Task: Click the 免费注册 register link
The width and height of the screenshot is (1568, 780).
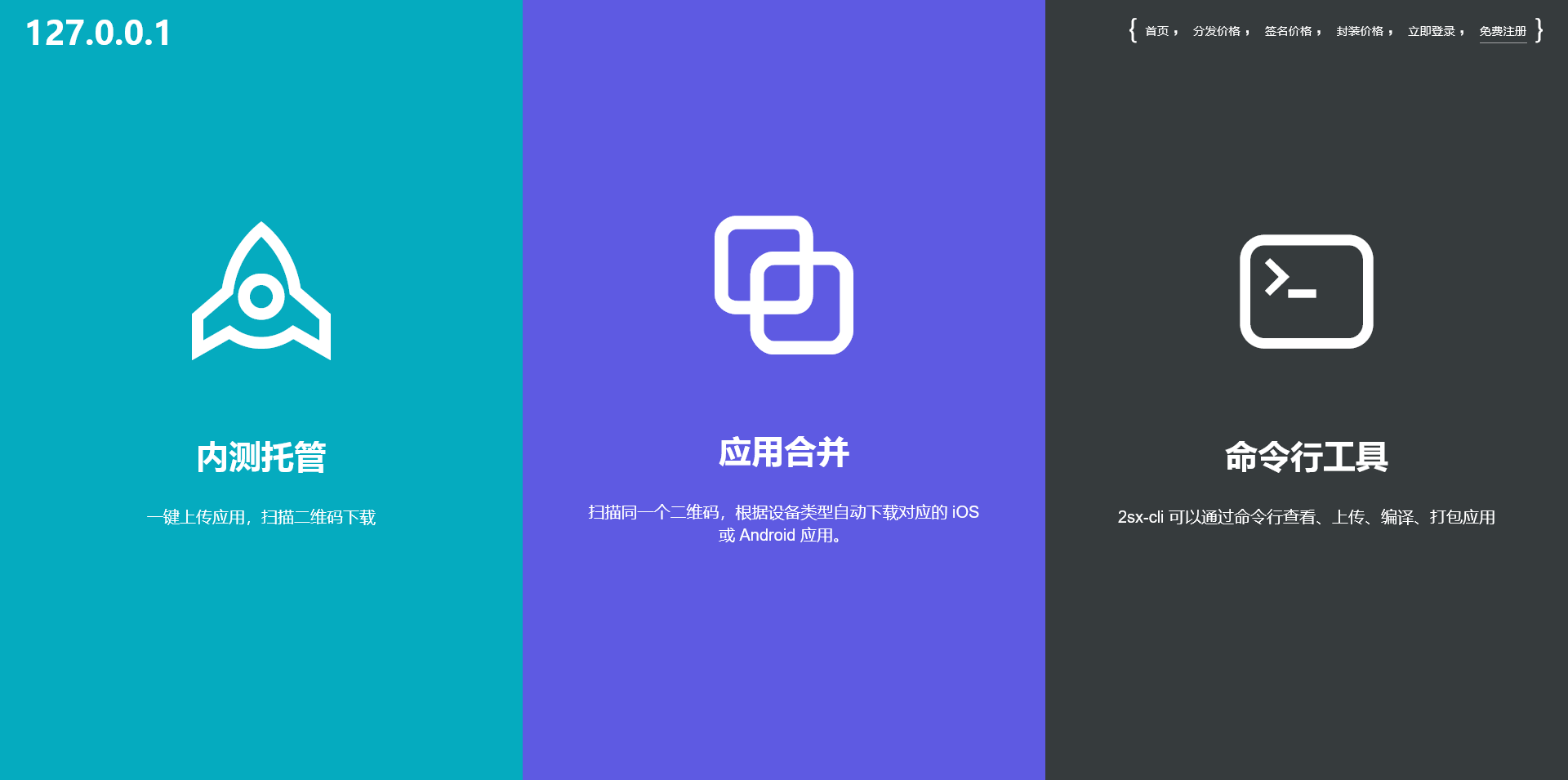Action: pyautogui.click(x=1503, y=31)
